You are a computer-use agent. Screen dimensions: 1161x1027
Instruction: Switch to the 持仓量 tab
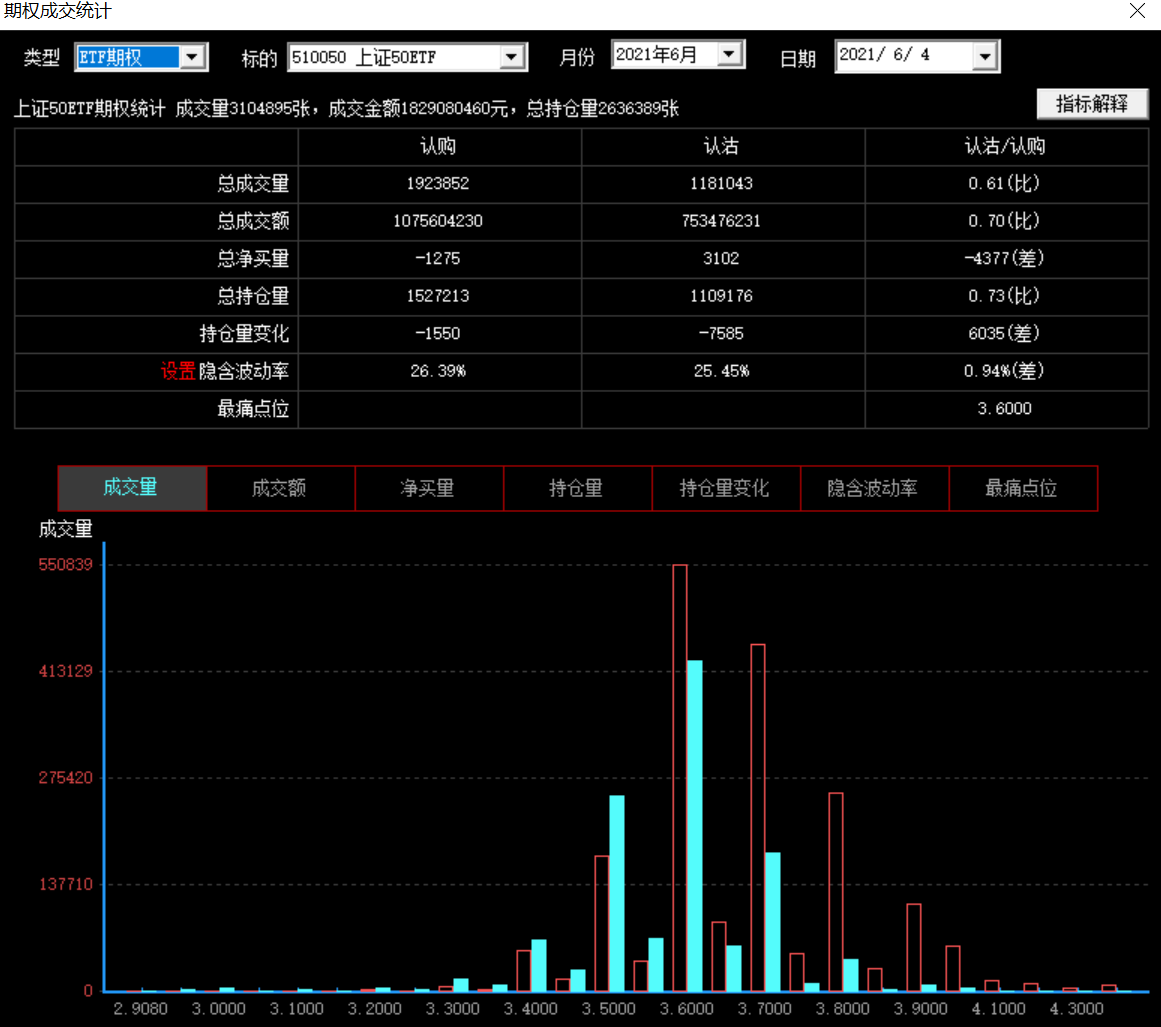pos(577,488)
